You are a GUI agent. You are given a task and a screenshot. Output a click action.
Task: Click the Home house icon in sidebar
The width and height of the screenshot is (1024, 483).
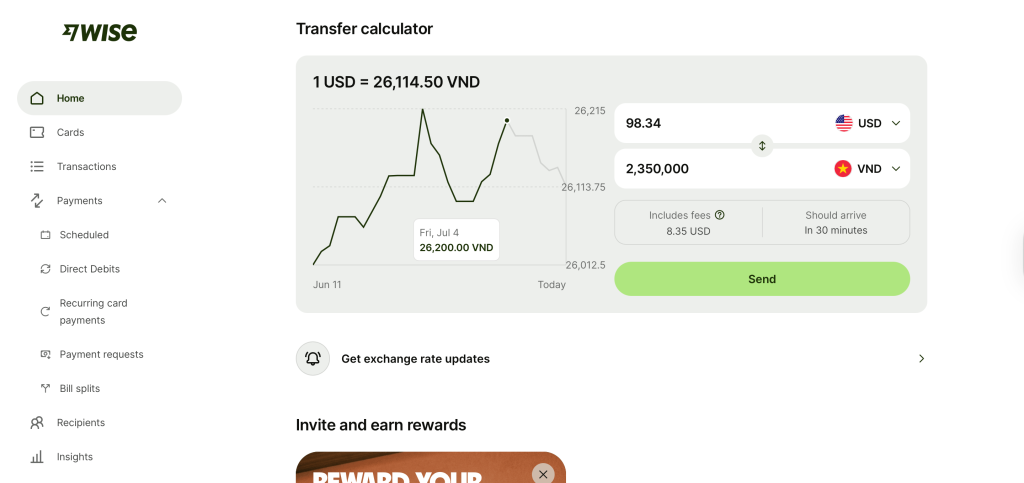37,99
